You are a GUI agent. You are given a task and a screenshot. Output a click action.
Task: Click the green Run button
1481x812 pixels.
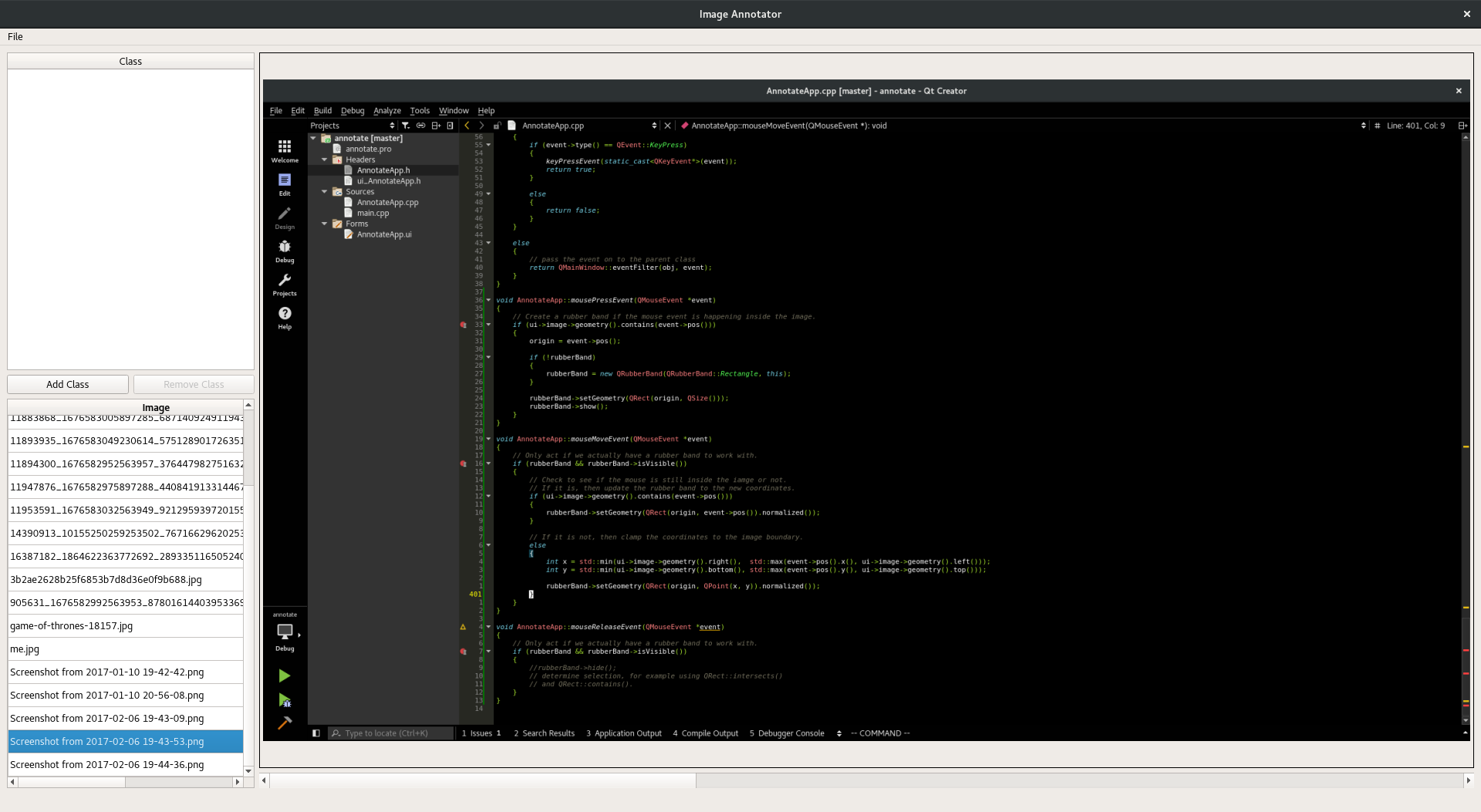point(285,676)
